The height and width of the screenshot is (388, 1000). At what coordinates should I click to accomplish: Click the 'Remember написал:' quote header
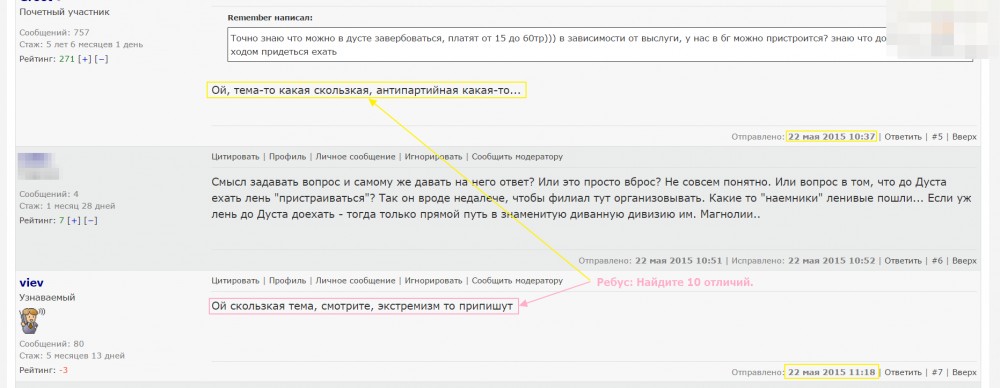(270, 18)
